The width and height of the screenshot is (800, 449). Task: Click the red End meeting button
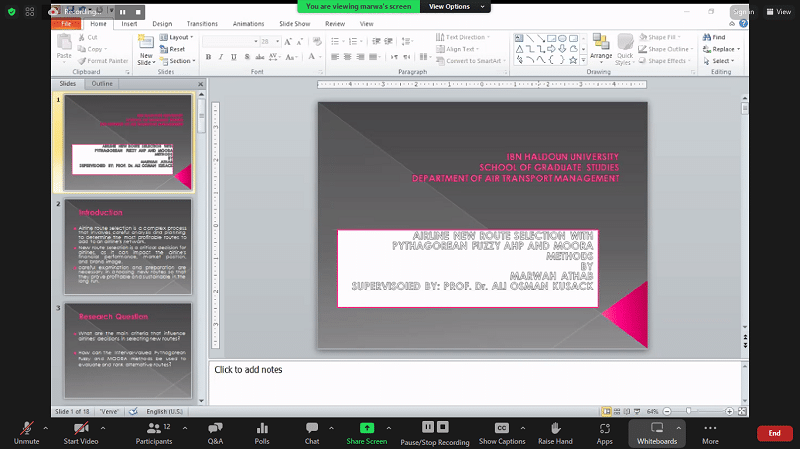[x=774, y=433]
